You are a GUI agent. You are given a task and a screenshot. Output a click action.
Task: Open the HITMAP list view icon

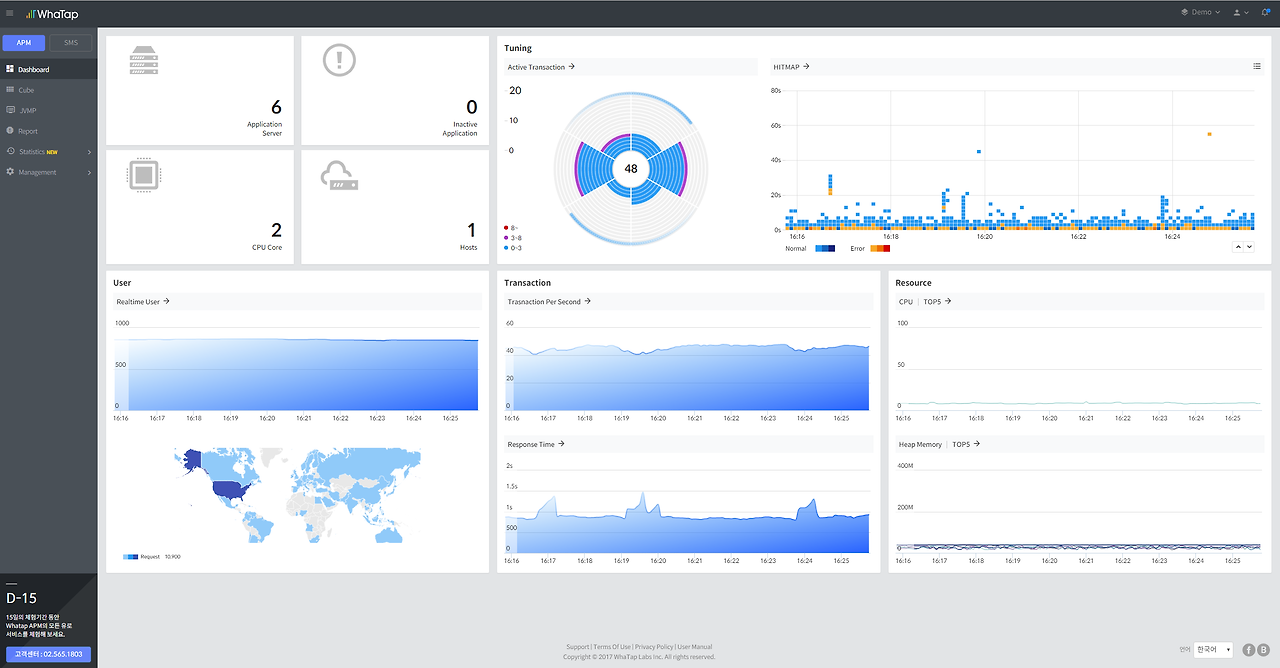[x=1257, y=66]
